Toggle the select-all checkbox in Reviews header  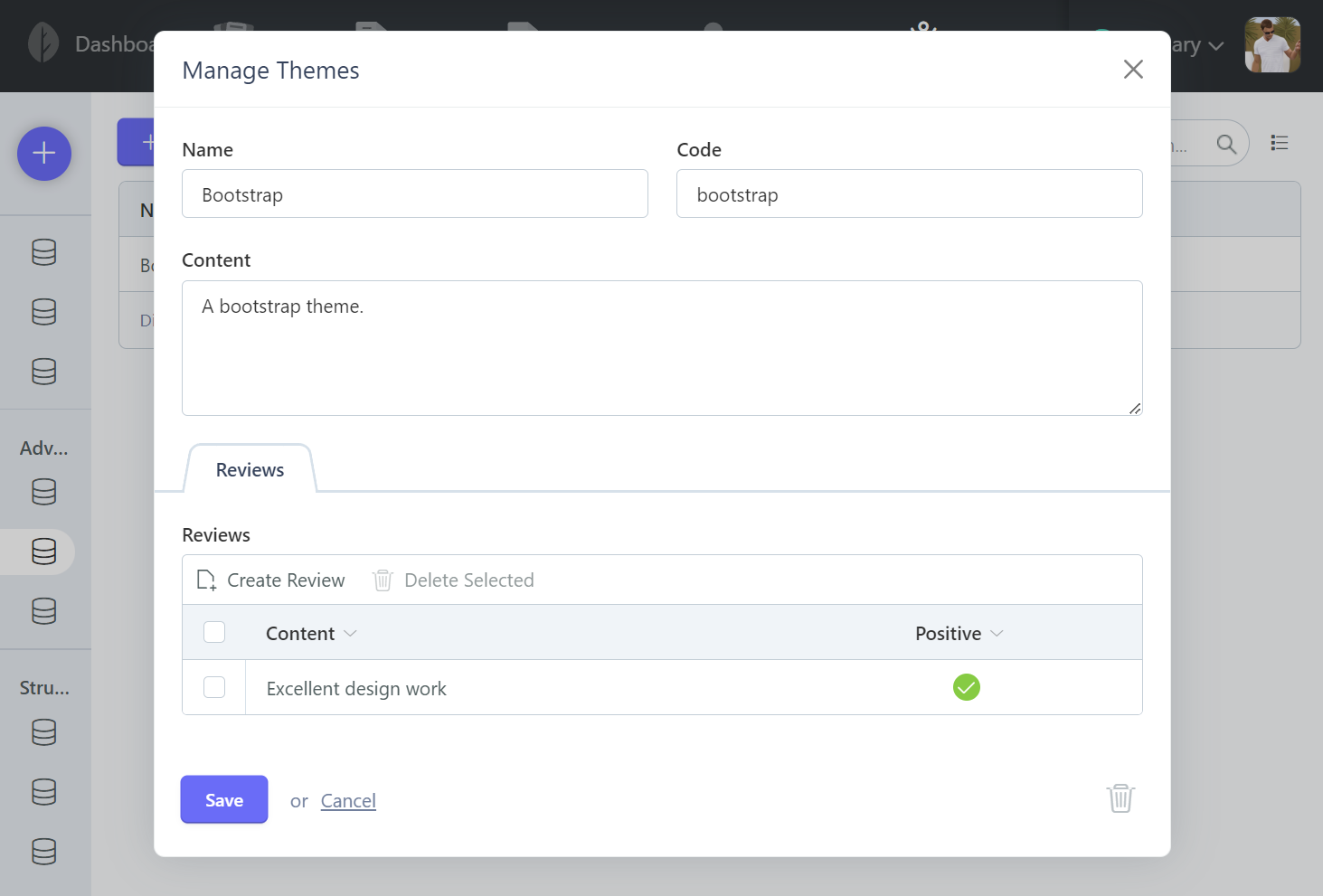click(x=214, y=632)
